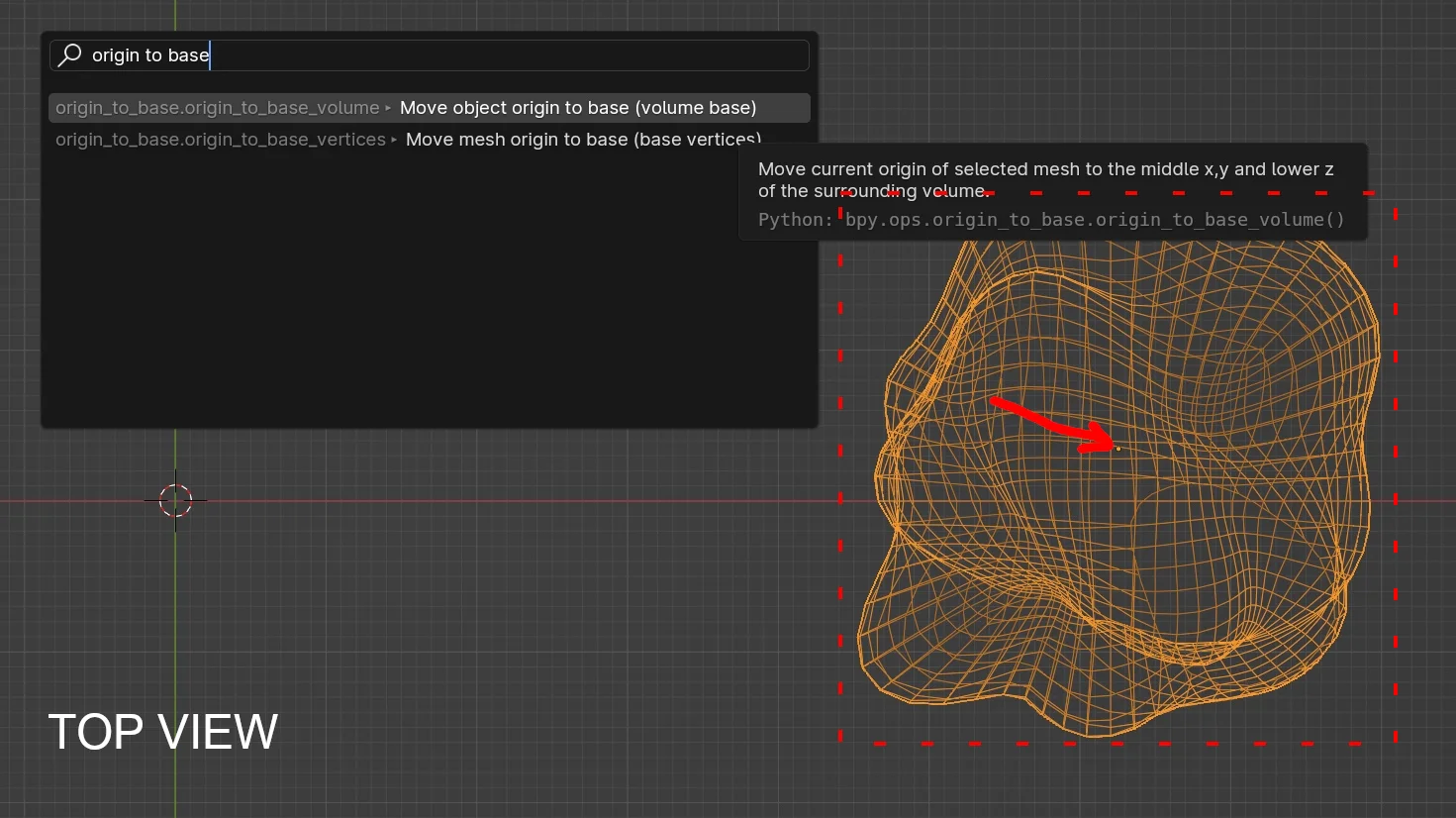Click the blinking text cursor in search bar

click(210, 54)
